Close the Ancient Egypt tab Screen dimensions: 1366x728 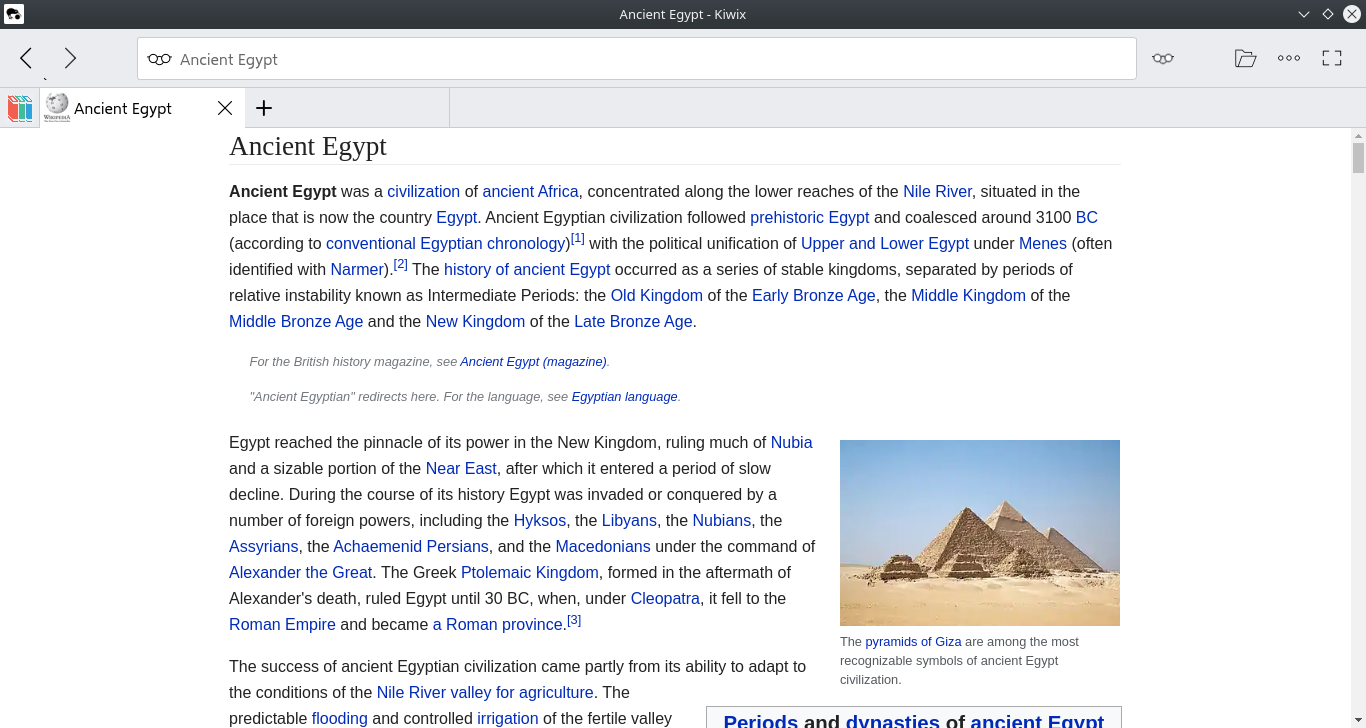click(x=225, y=108)
